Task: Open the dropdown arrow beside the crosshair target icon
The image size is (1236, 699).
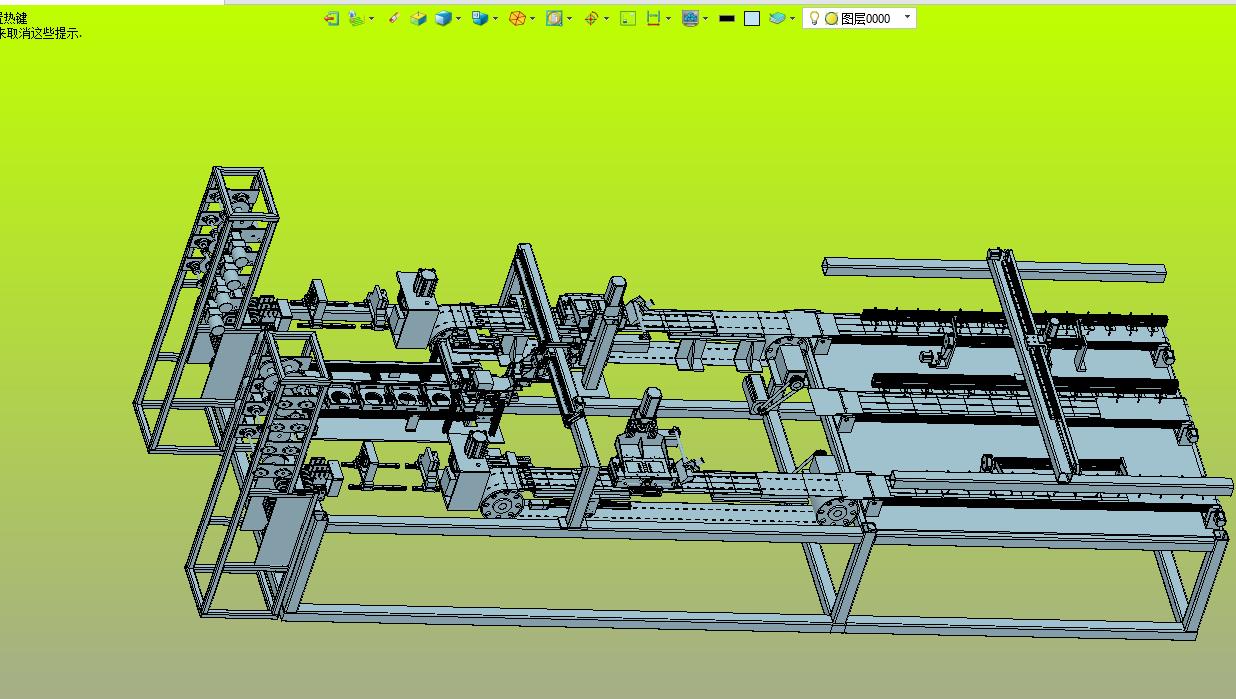Action: pyautogui.click(x=607, y=18)
